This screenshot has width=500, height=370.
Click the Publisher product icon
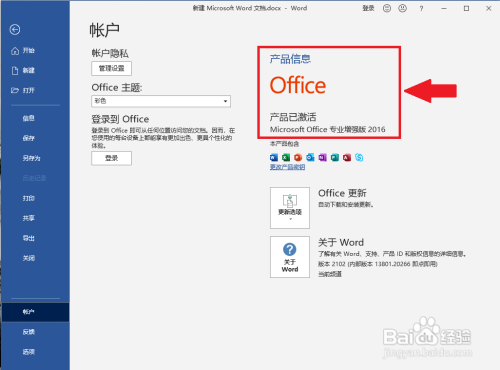click(335, 157)
